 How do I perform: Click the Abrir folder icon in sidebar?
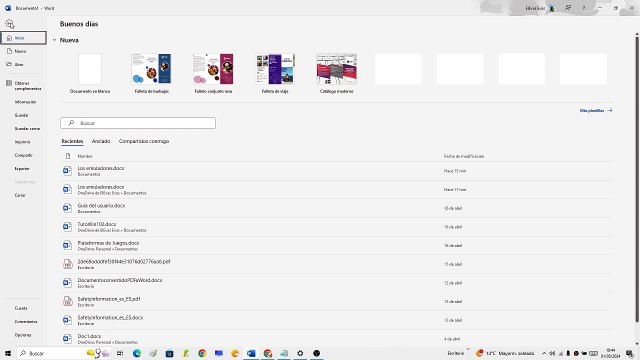click(9, 64)
